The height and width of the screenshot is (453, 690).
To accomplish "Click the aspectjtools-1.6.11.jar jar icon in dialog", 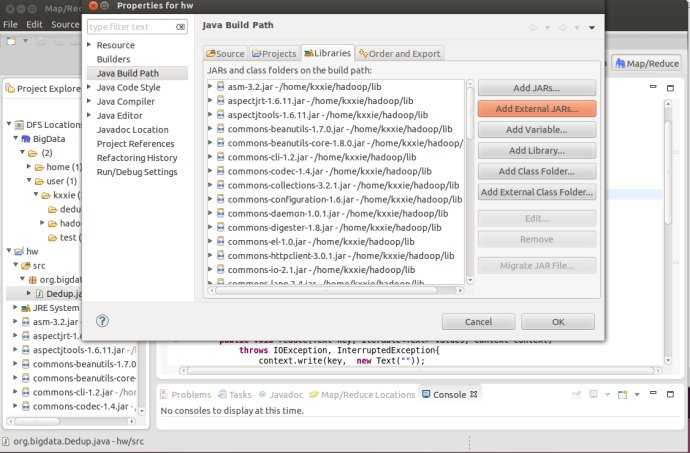I will pyautogui.click(x=220, y=115).
